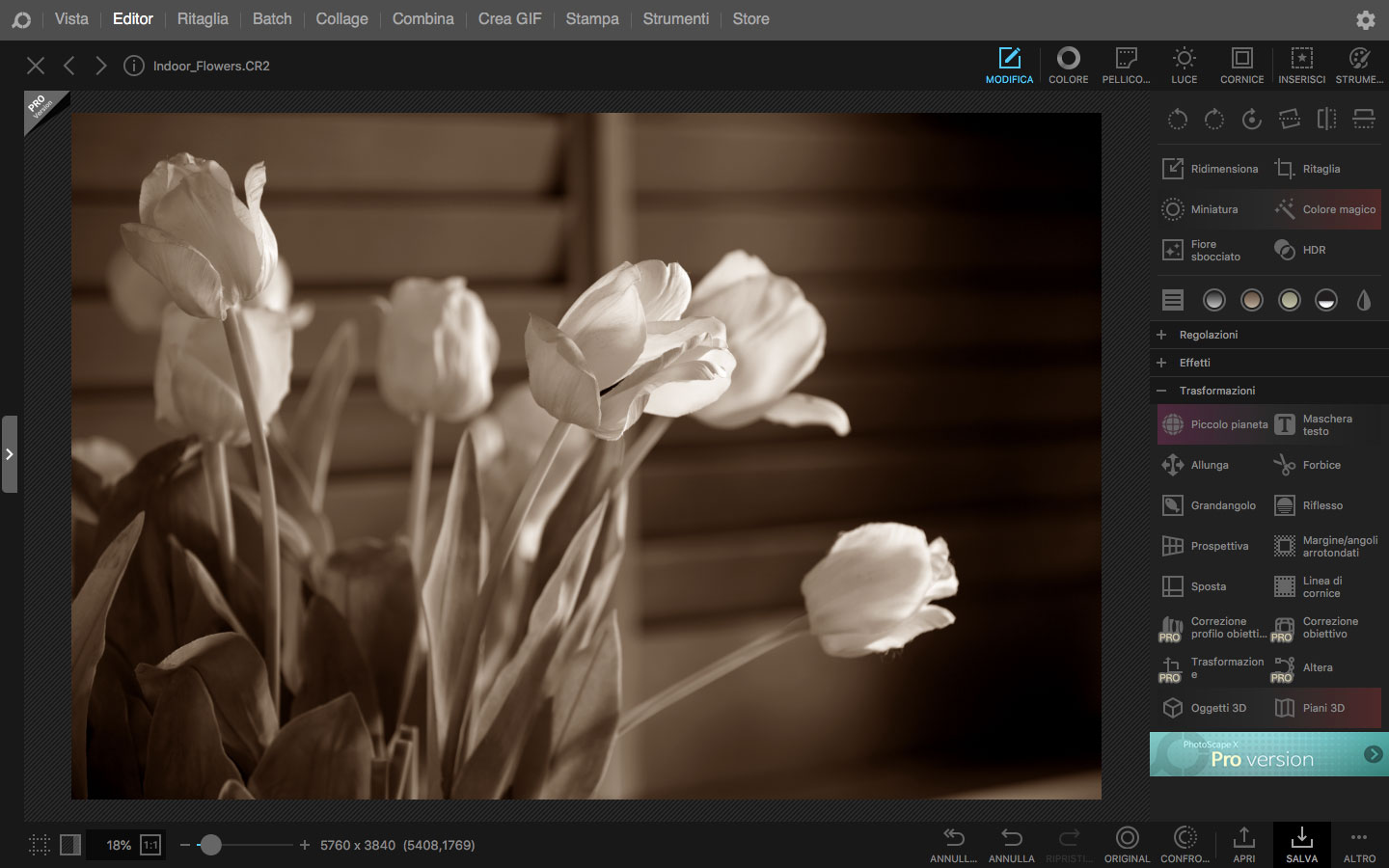Click the Oggetti 3D icon

[x=1173, y=708]
